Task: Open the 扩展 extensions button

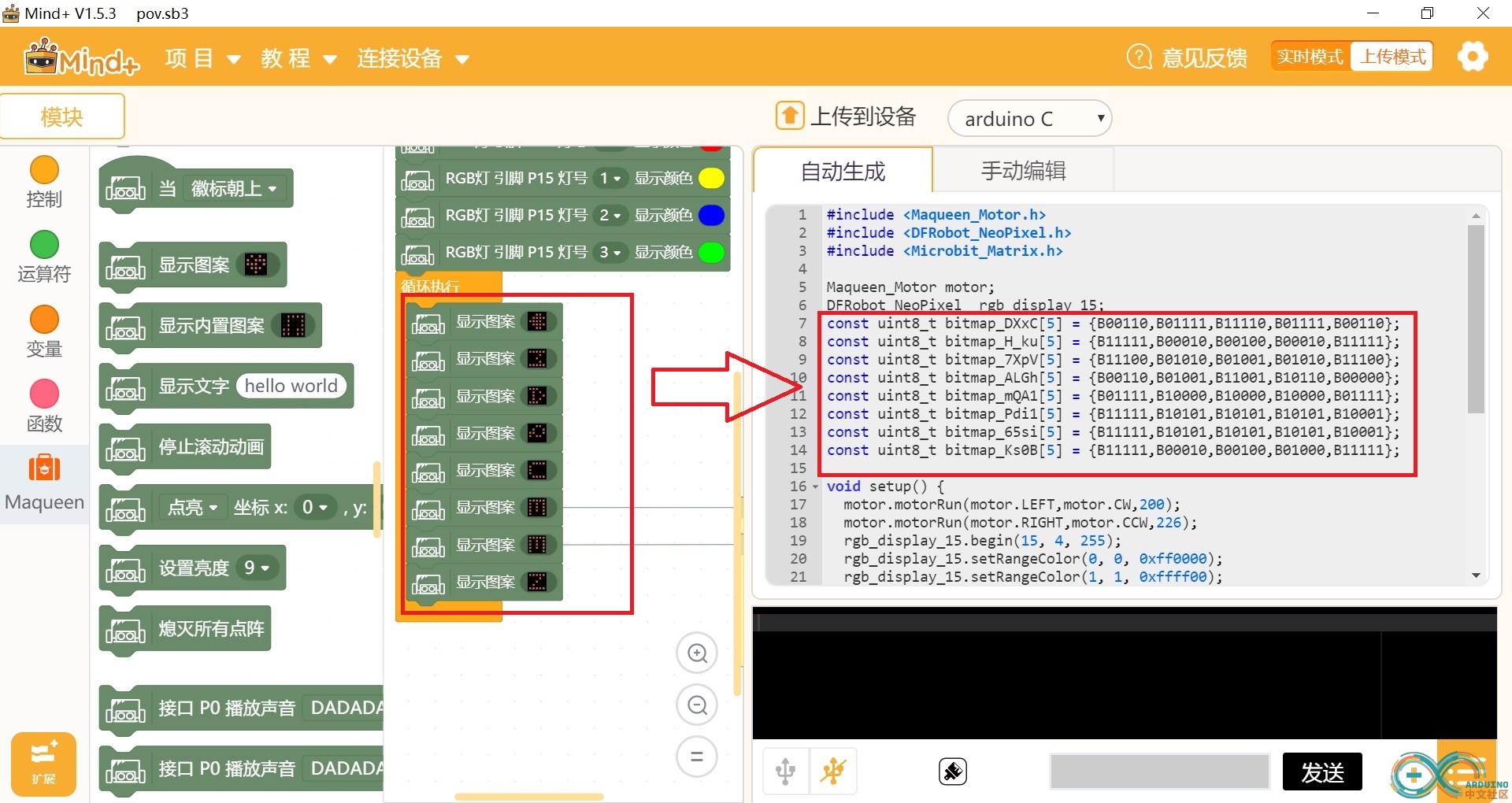Action: pyautogui.click(x=43, y=764)
